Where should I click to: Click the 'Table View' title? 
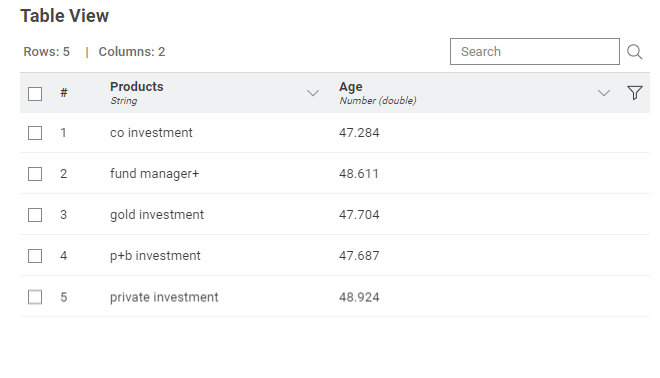64,16
